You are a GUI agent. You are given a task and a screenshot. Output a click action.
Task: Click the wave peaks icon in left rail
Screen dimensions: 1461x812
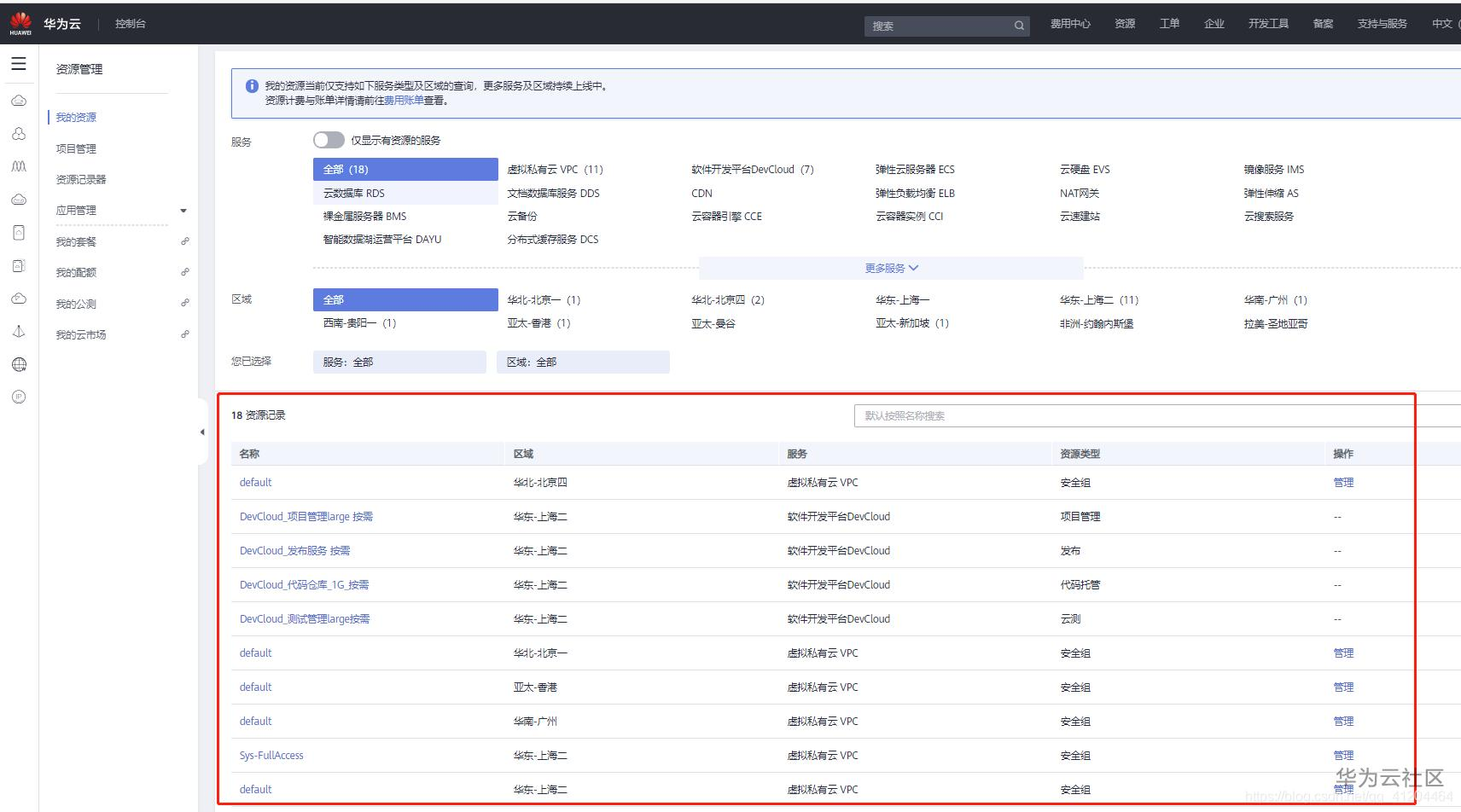click(x=19, y=166)
